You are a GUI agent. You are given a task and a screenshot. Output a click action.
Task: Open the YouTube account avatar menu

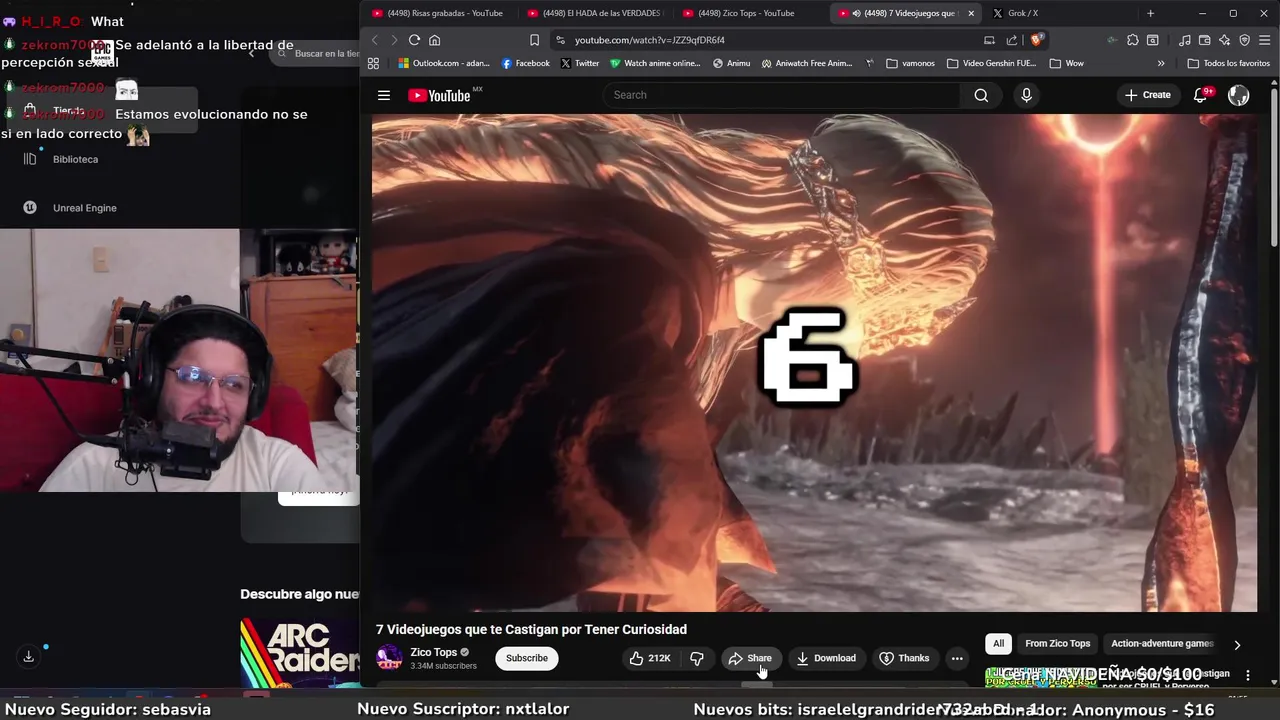point(1238,95)
